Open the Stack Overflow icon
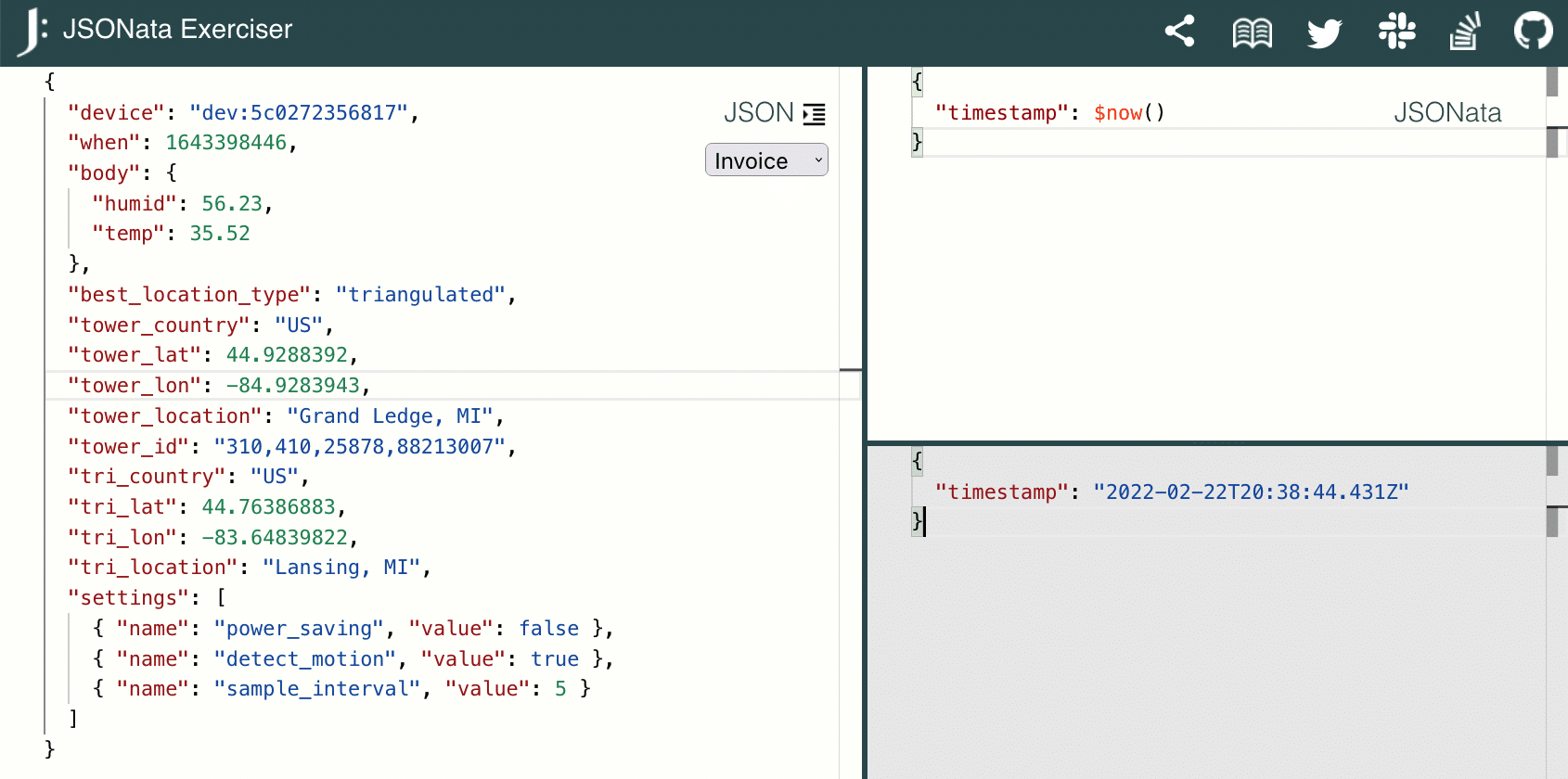Screen dimensions: 1568x779 click(x=1465, y=32)
